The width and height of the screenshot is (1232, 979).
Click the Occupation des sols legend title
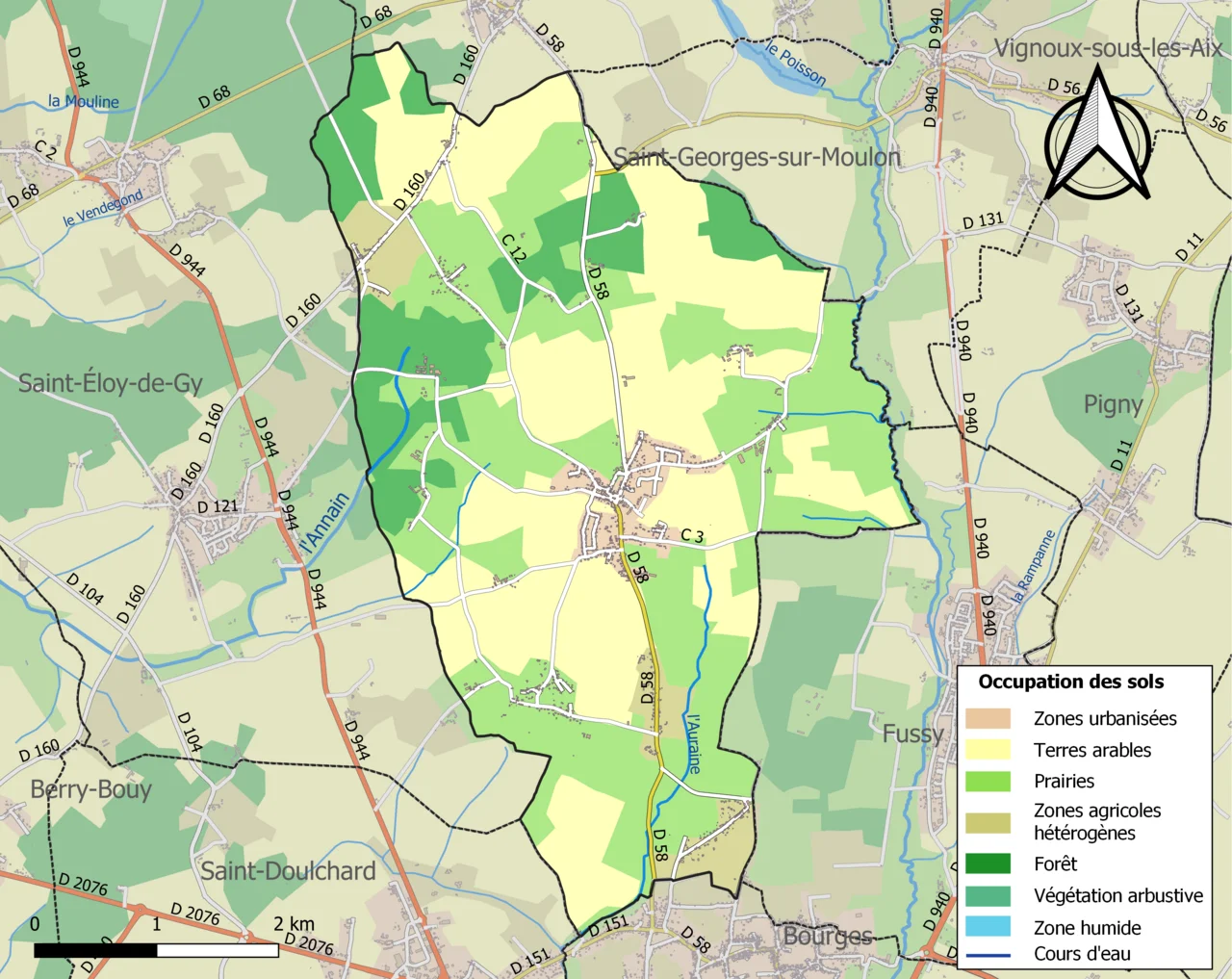pyautogui.click(x=1070, y=682)
